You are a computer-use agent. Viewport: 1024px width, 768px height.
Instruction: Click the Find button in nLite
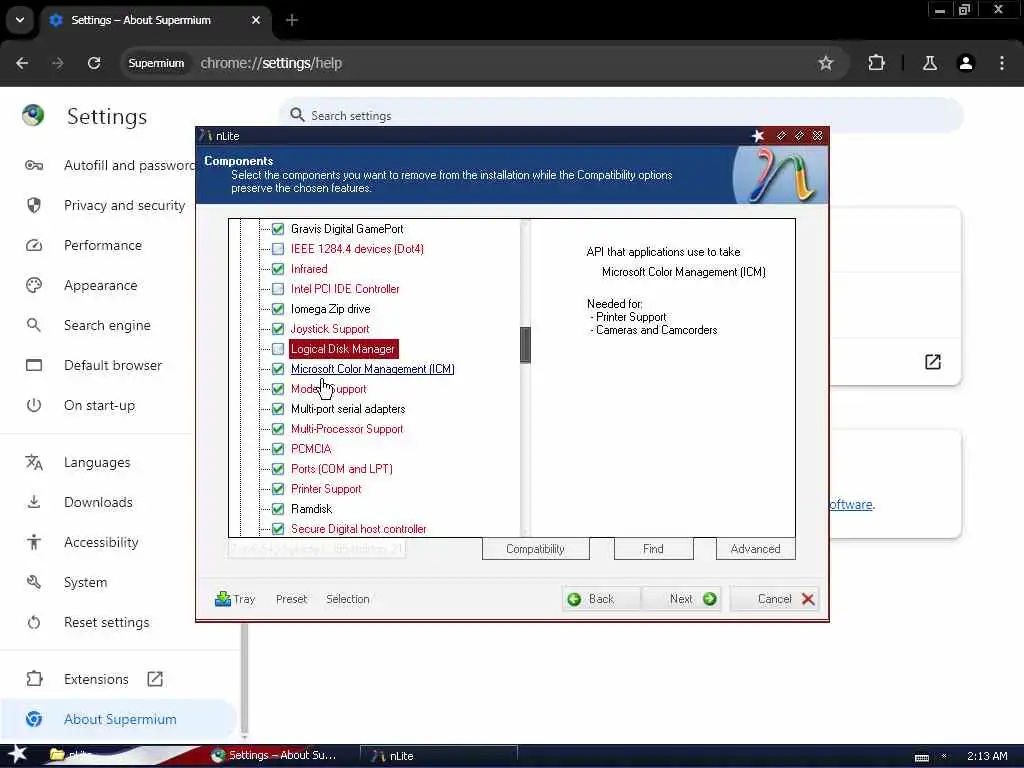click(653, 549)
